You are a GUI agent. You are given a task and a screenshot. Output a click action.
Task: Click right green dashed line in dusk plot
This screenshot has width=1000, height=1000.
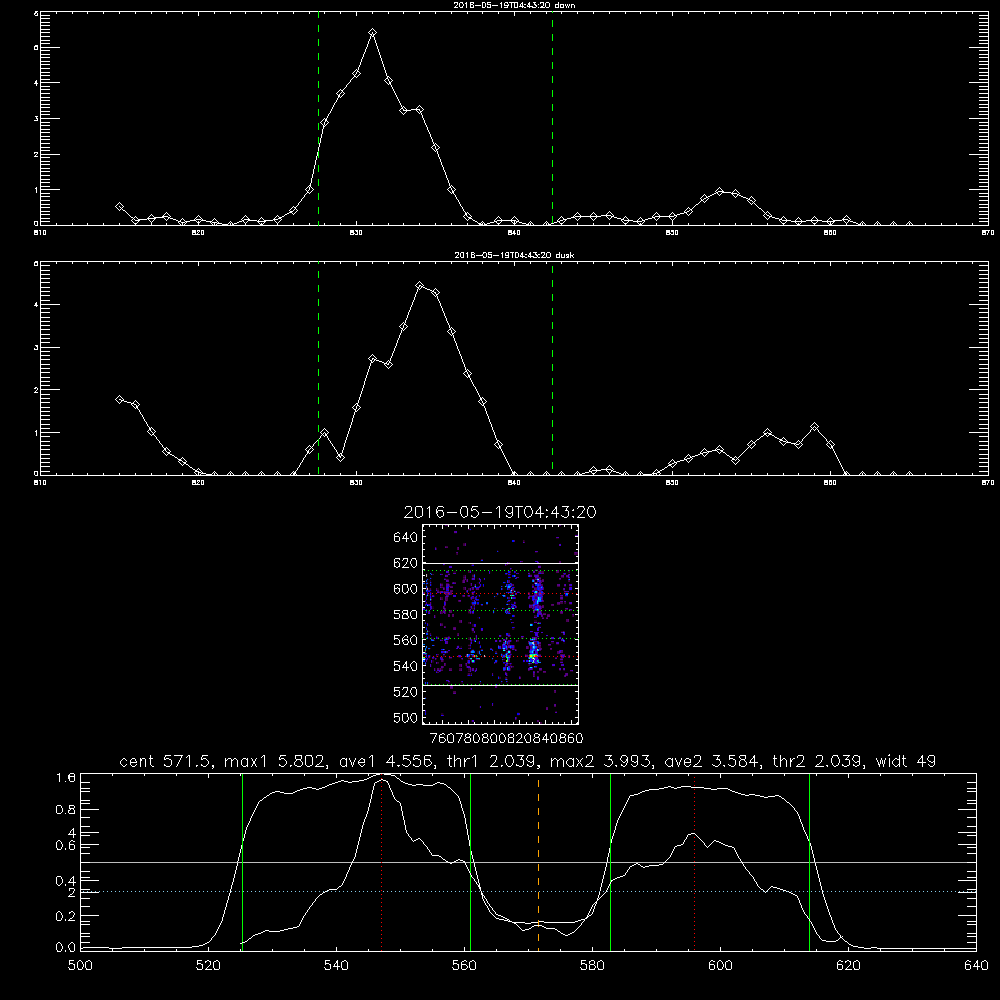552,369
